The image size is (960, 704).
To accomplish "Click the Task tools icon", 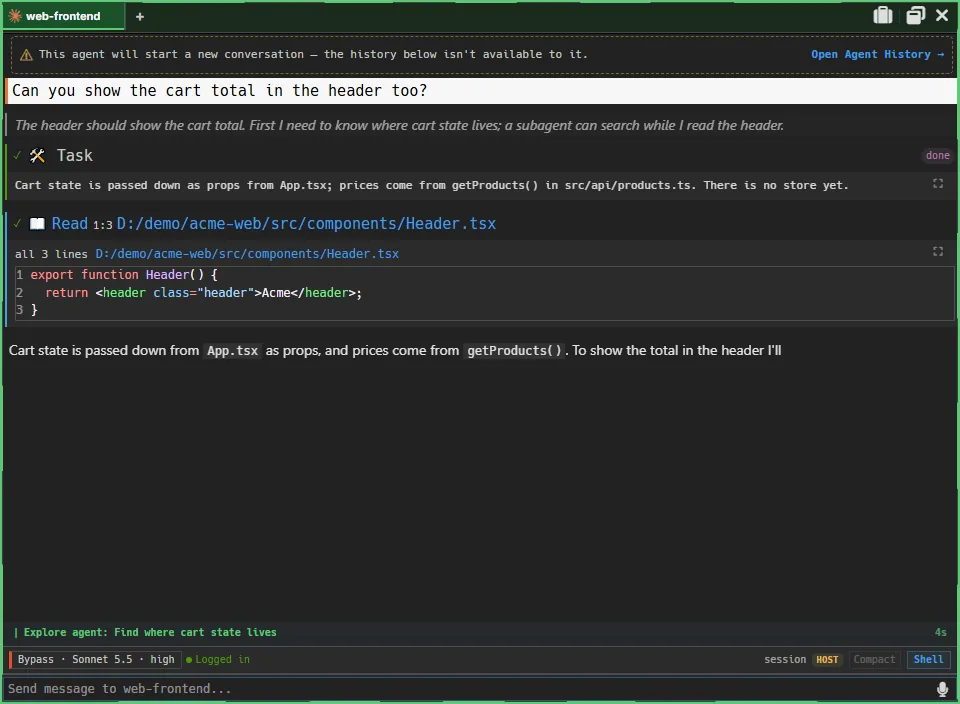I will [x=37, y=156].
